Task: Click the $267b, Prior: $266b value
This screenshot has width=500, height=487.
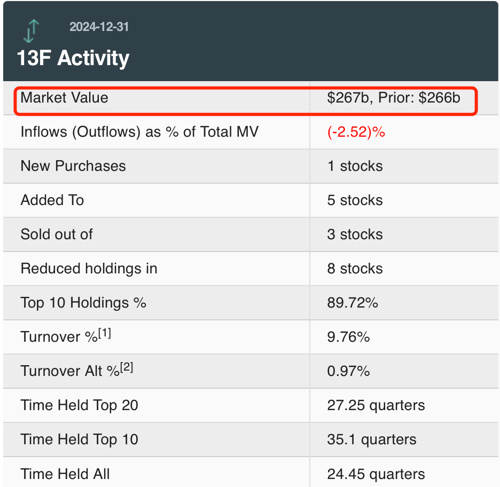Action: (x=394, y=98)
